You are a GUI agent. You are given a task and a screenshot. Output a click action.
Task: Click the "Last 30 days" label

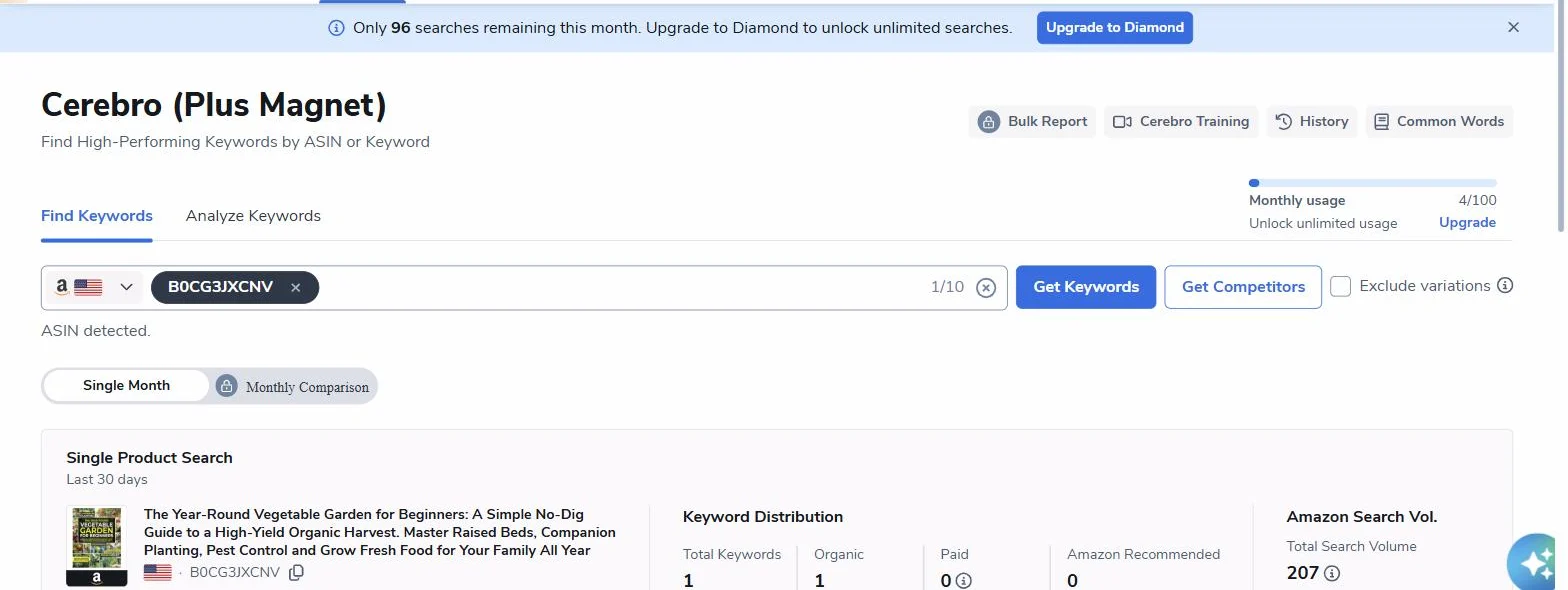(107, 480)
